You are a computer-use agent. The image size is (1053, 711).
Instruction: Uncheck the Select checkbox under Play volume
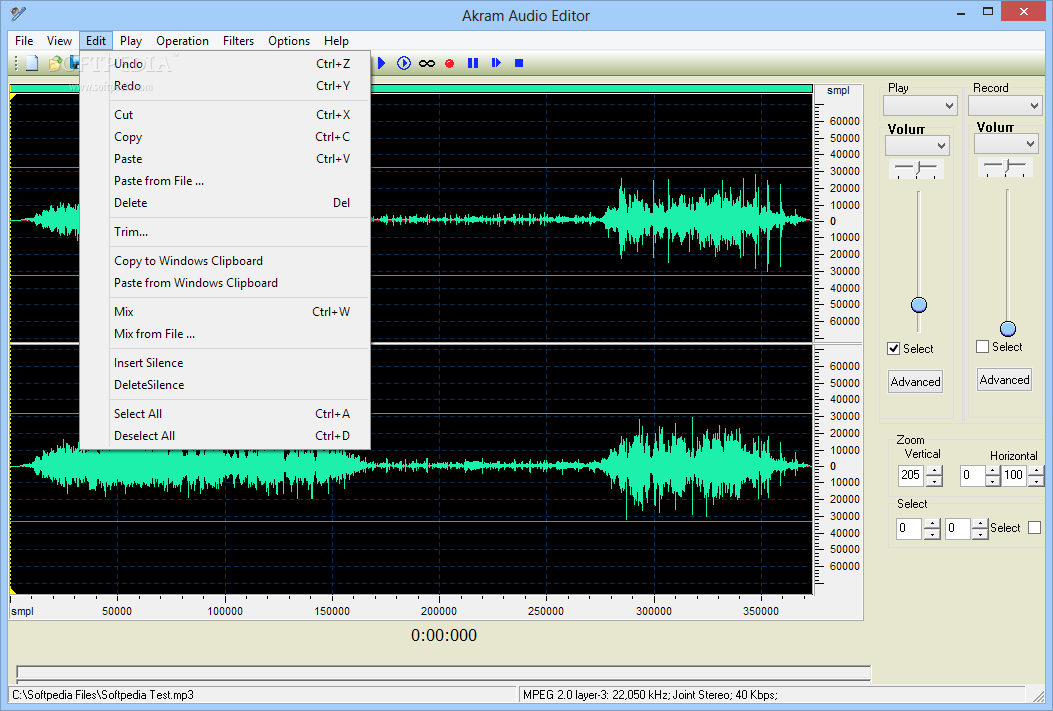point(893,348)
